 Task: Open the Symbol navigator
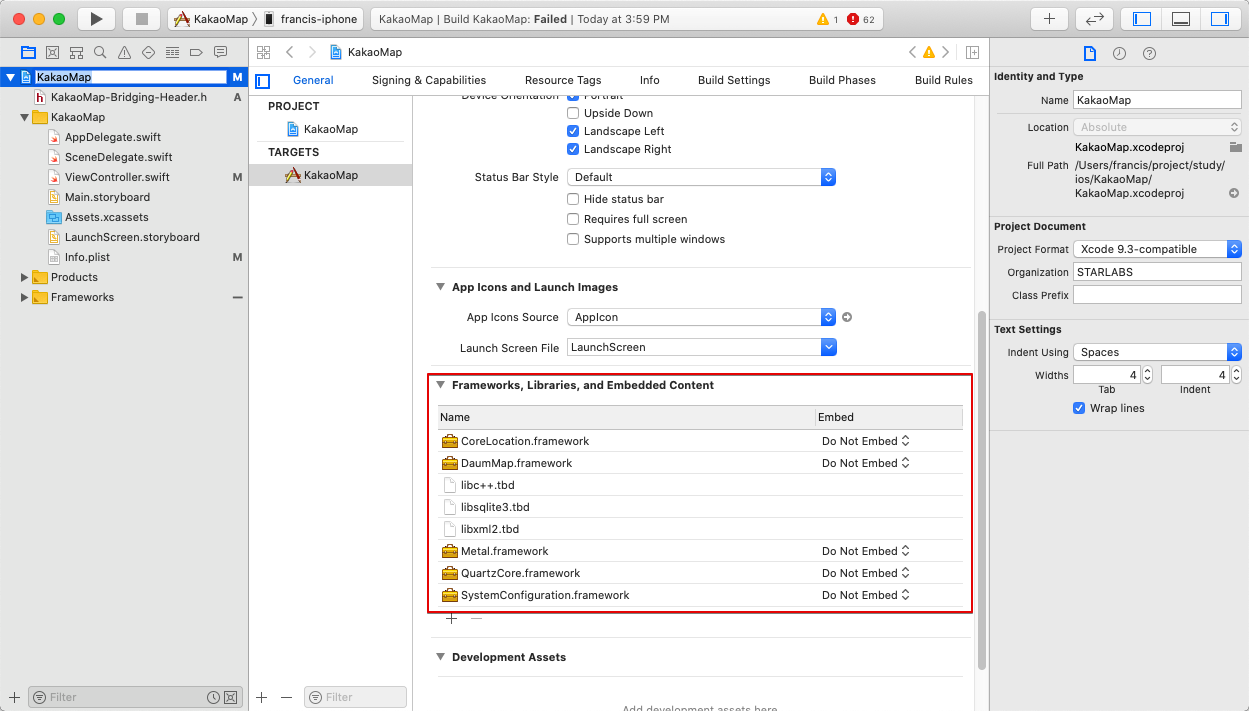click(76, 52)
